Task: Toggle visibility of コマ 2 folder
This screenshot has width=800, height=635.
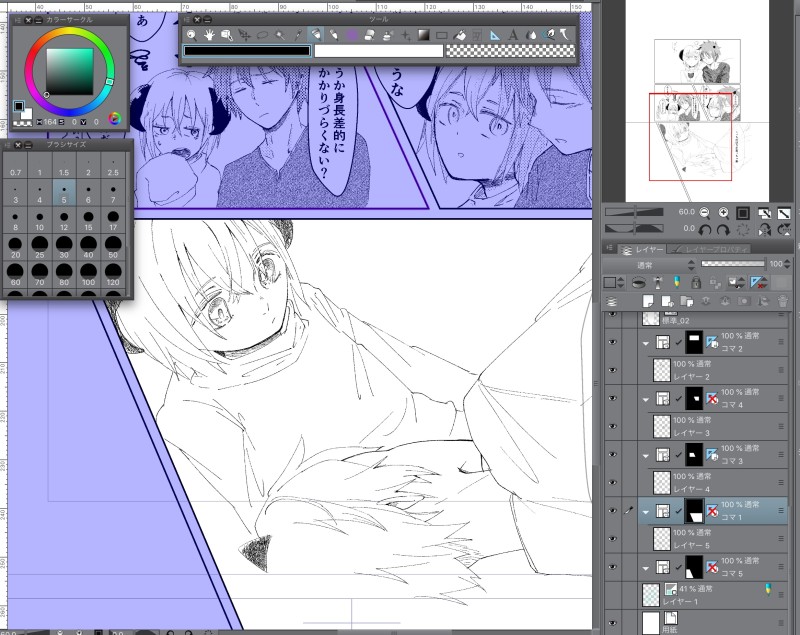Action: coord(613,342)
